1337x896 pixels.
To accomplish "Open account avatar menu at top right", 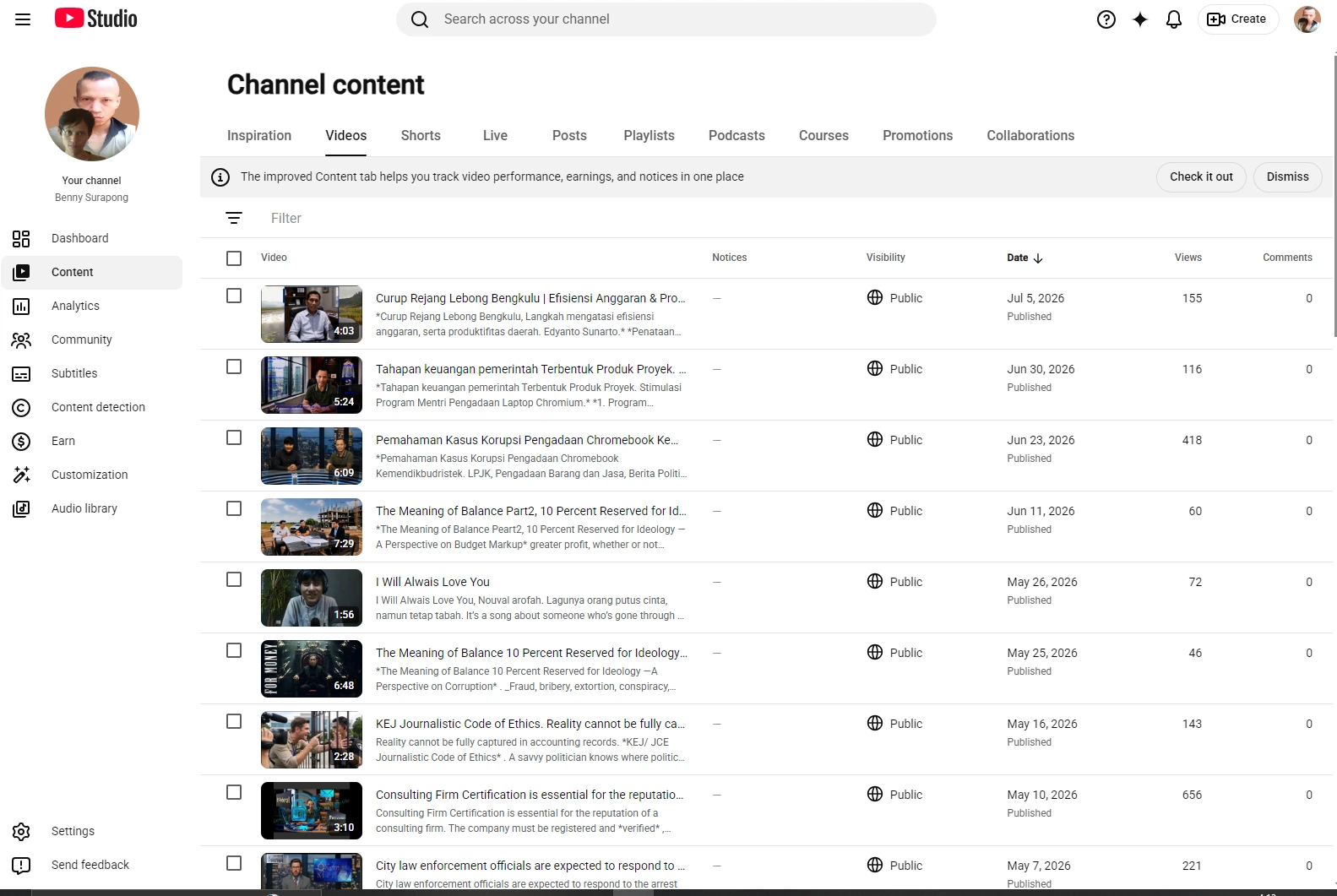I will tap(1307, 19).
